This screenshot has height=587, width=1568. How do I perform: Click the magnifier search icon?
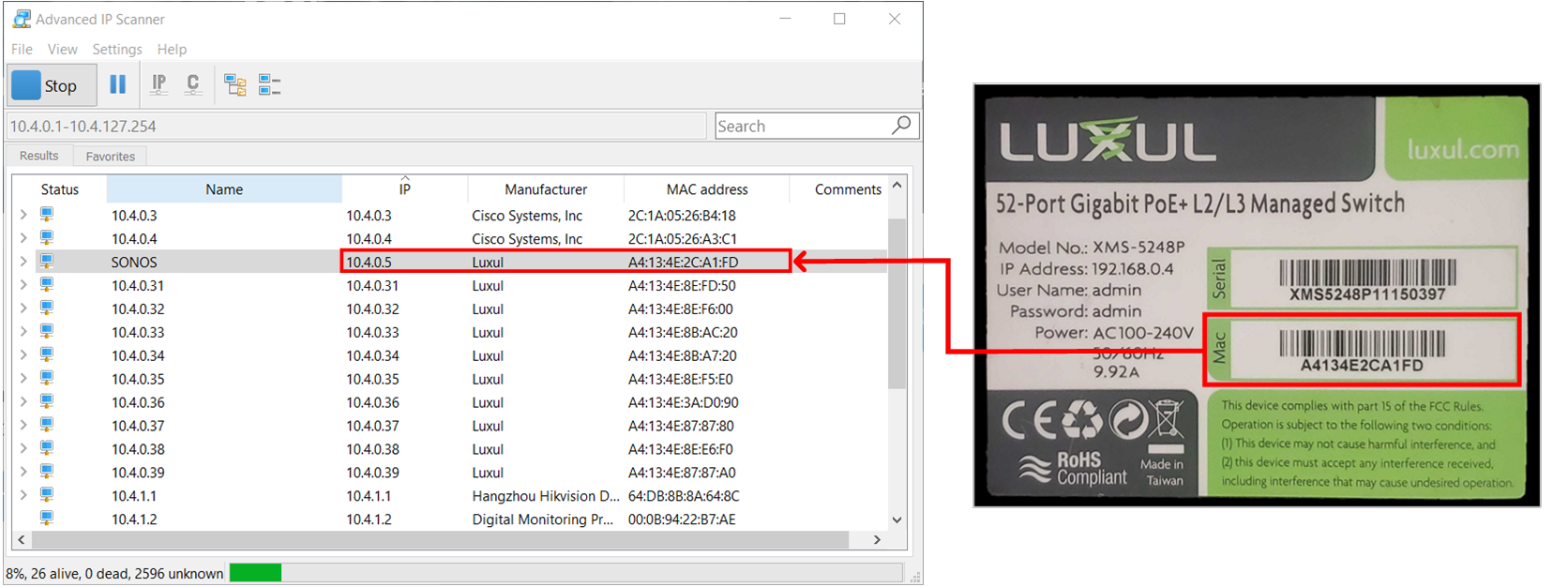901,125
